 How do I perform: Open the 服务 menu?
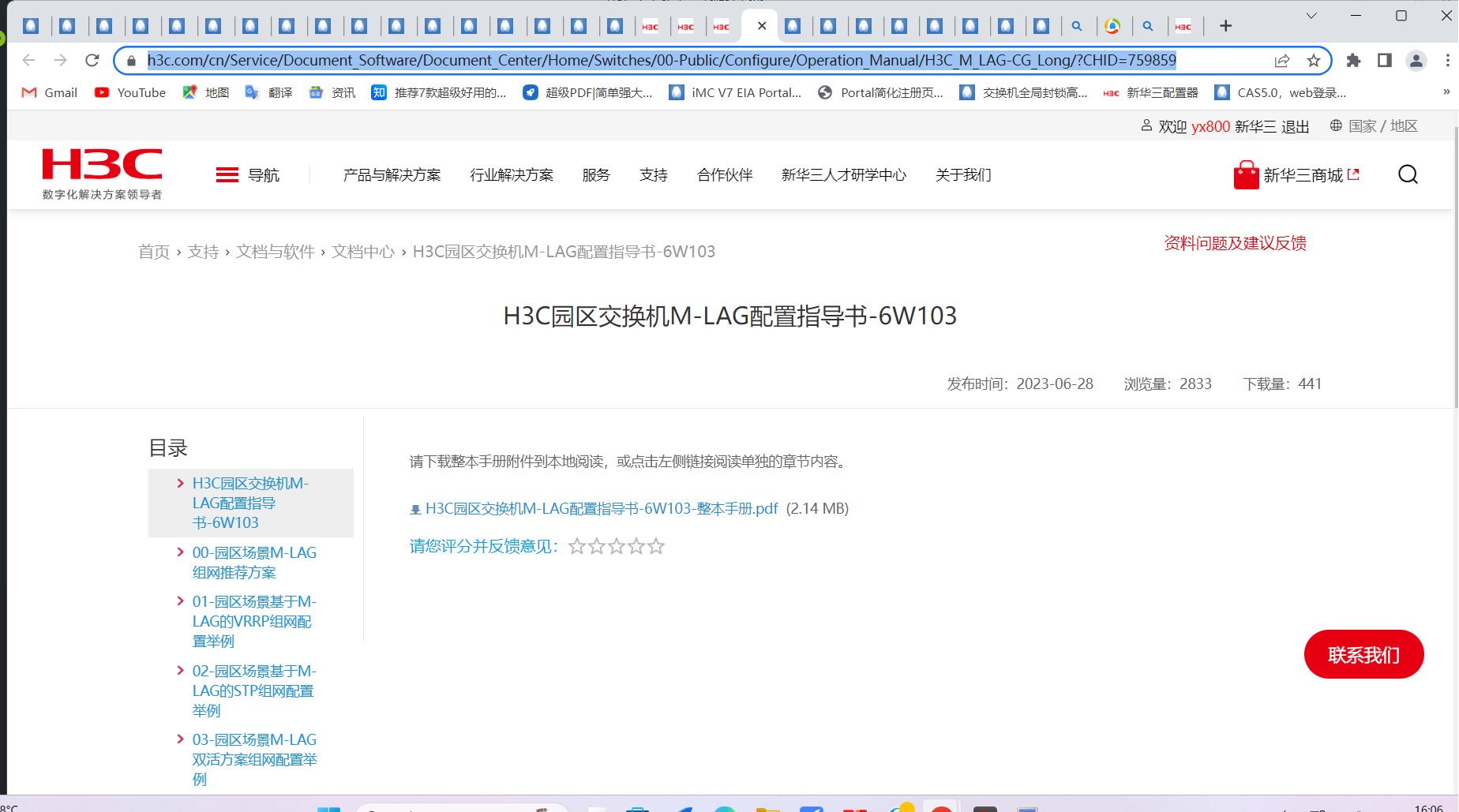pyautogui.click(x=596, y=174)
